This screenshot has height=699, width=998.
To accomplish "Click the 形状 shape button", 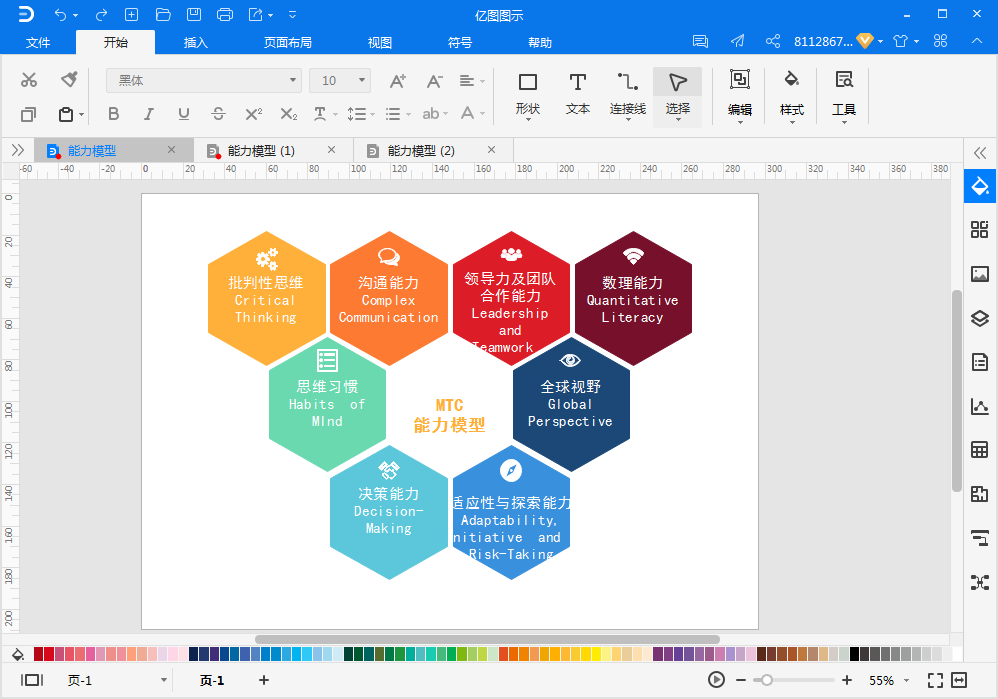I will (527, 93).
